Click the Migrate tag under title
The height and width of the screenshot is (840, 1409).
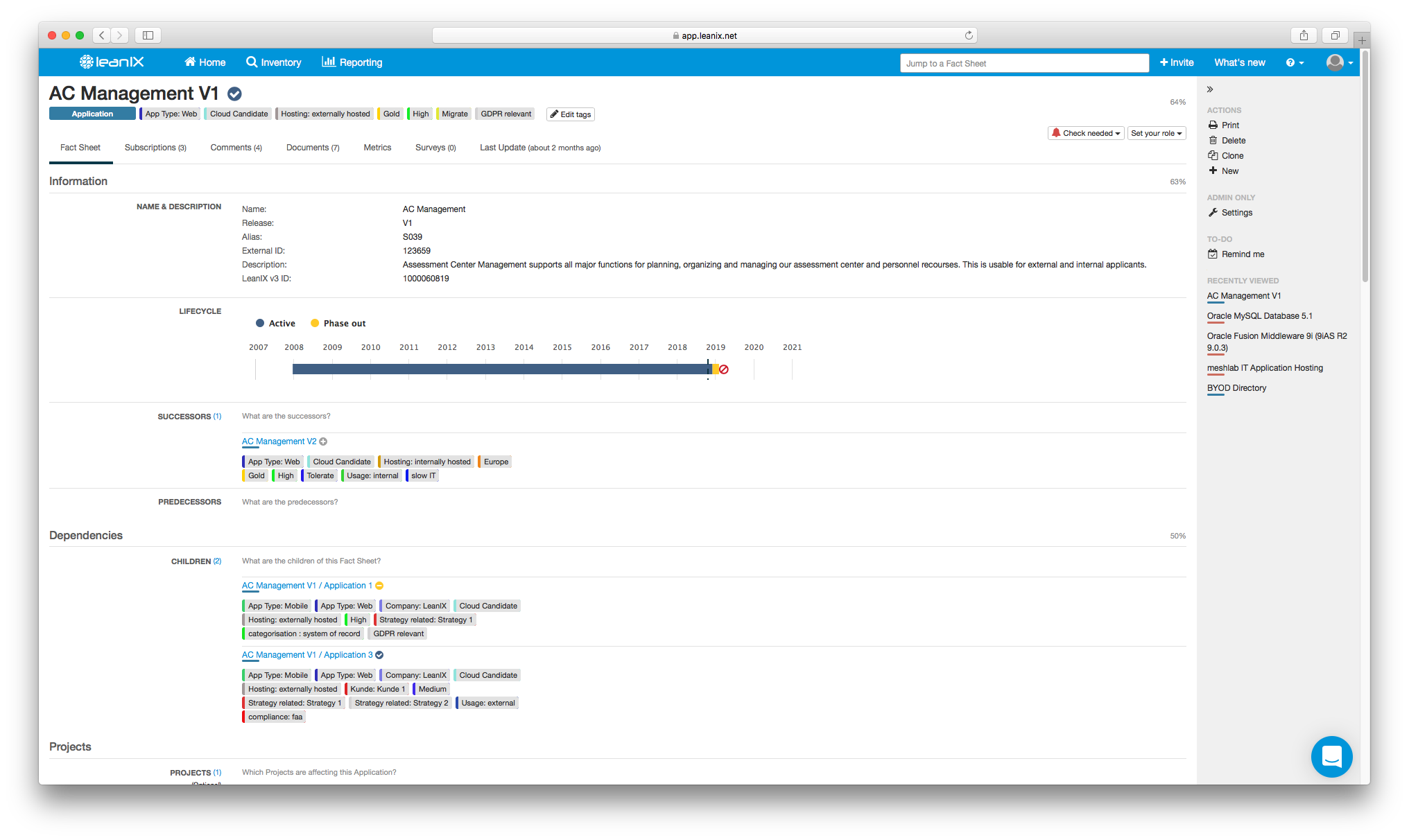tap(454, 114)
